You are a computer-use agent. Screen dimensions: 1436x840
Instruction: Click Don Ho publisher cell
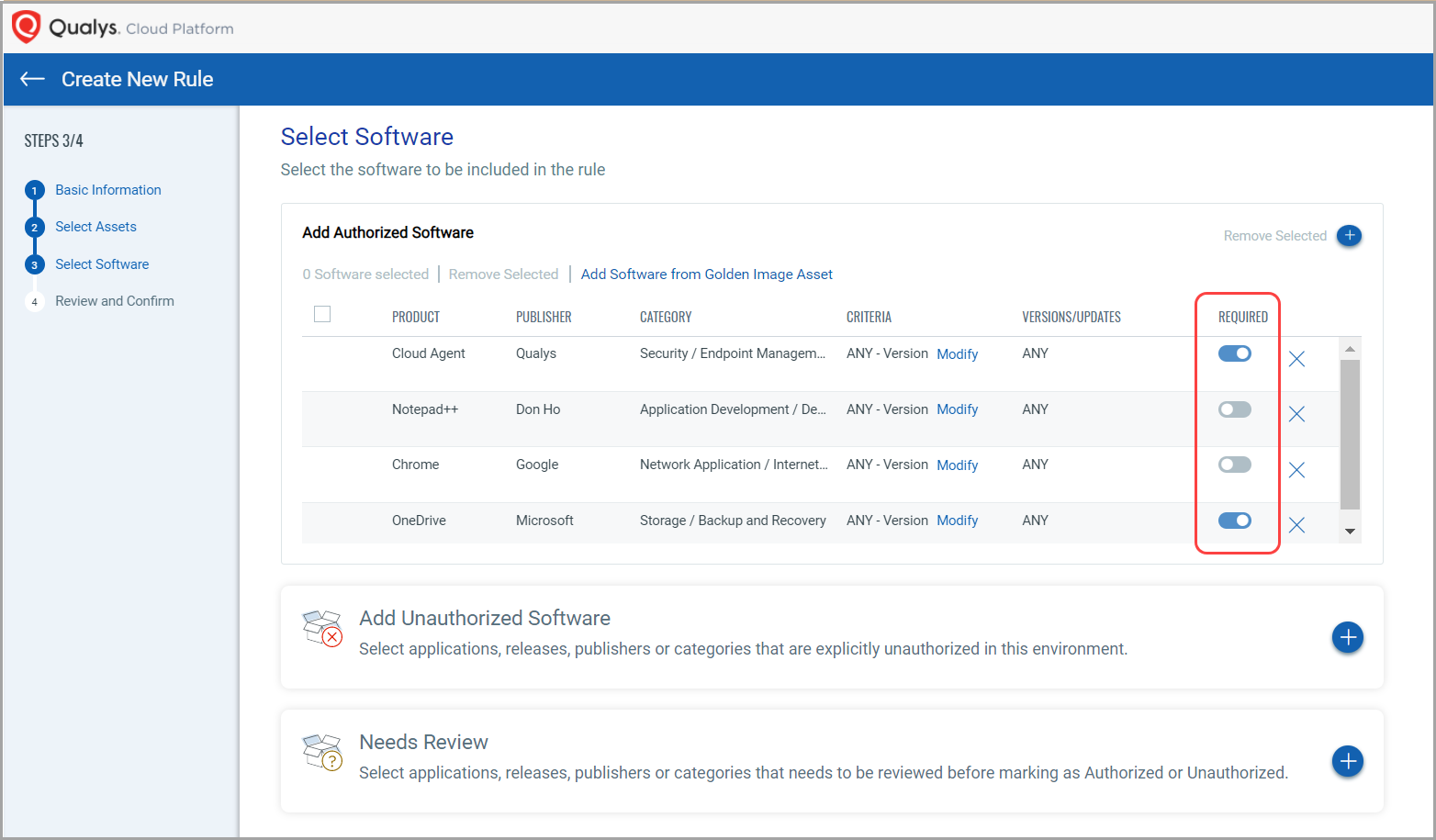pyautogui.click(x=538, y=409)
